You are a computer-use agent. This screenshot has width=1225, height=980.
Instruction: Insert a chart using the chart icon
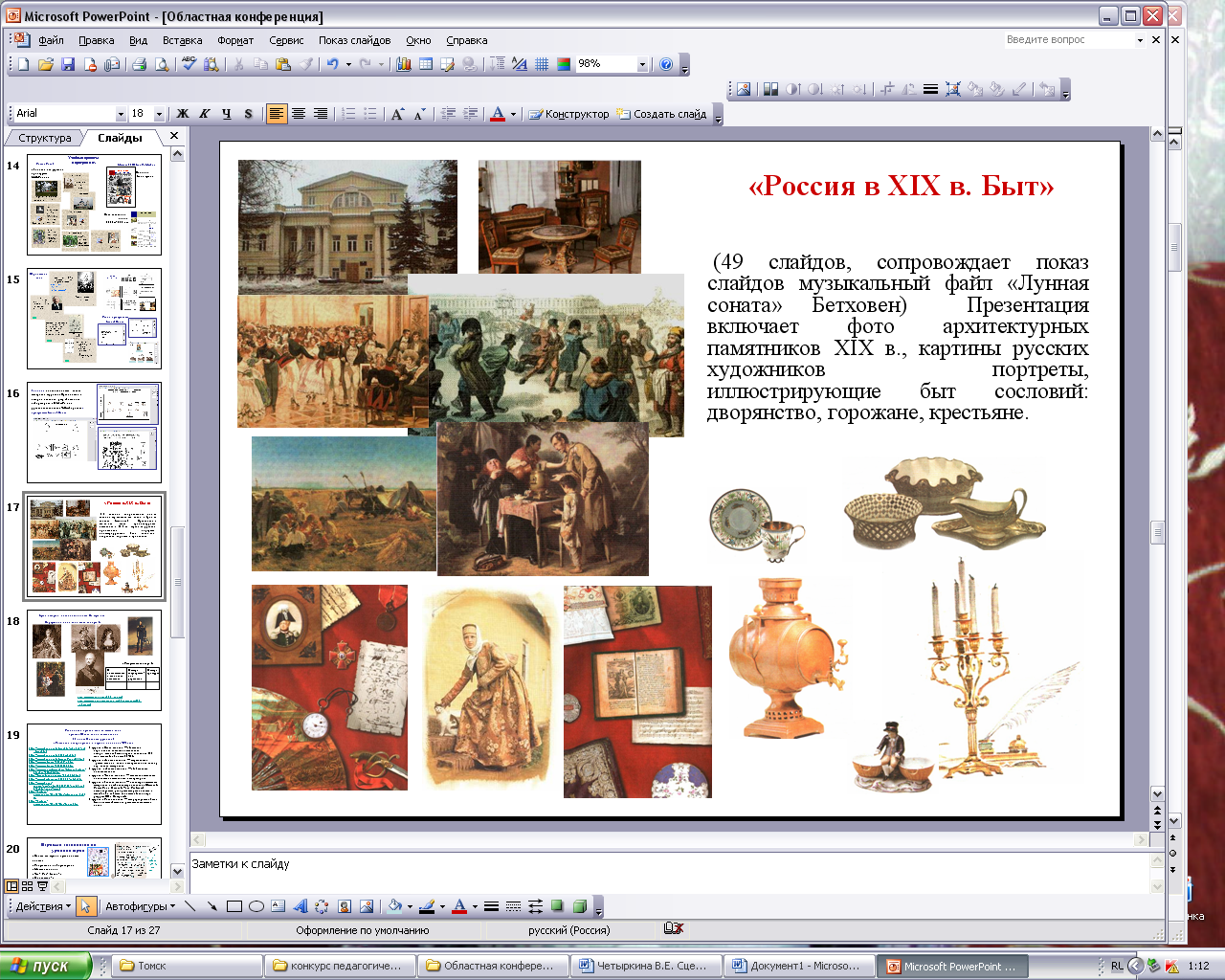pos(403,64)
